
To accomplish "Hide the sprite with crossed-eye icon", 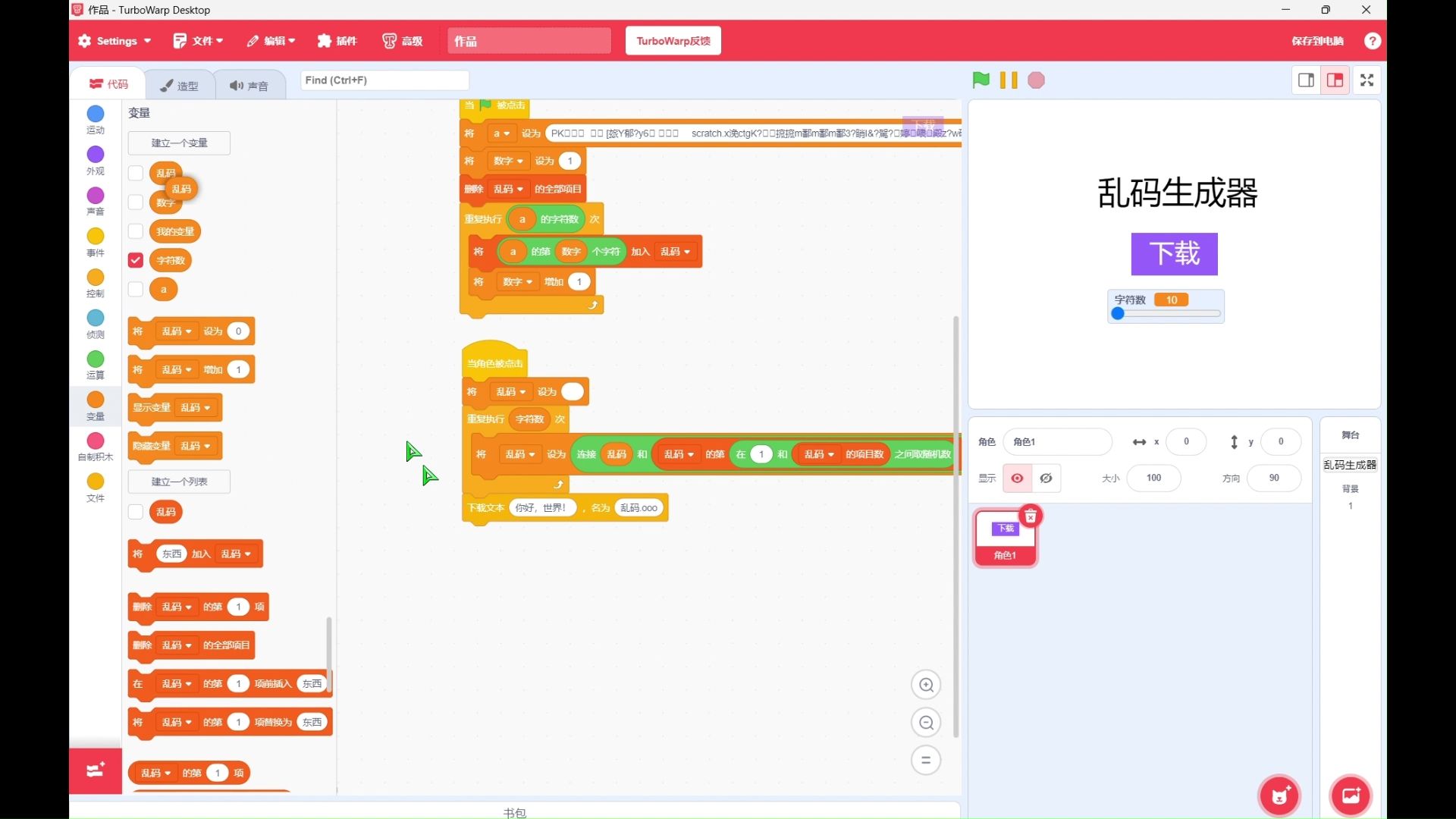I will [x=1046, y=478].
